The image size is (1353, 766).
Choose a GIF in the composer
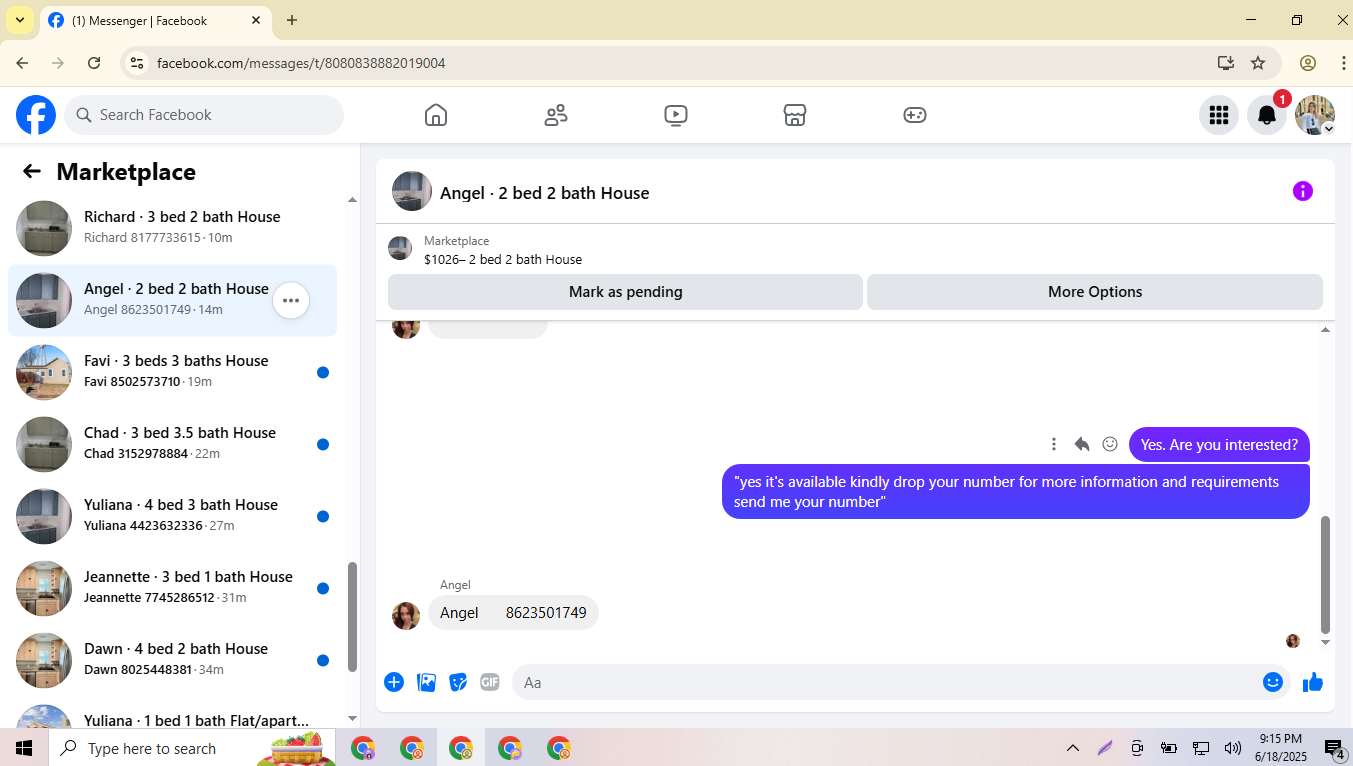[x=489, y=682]
